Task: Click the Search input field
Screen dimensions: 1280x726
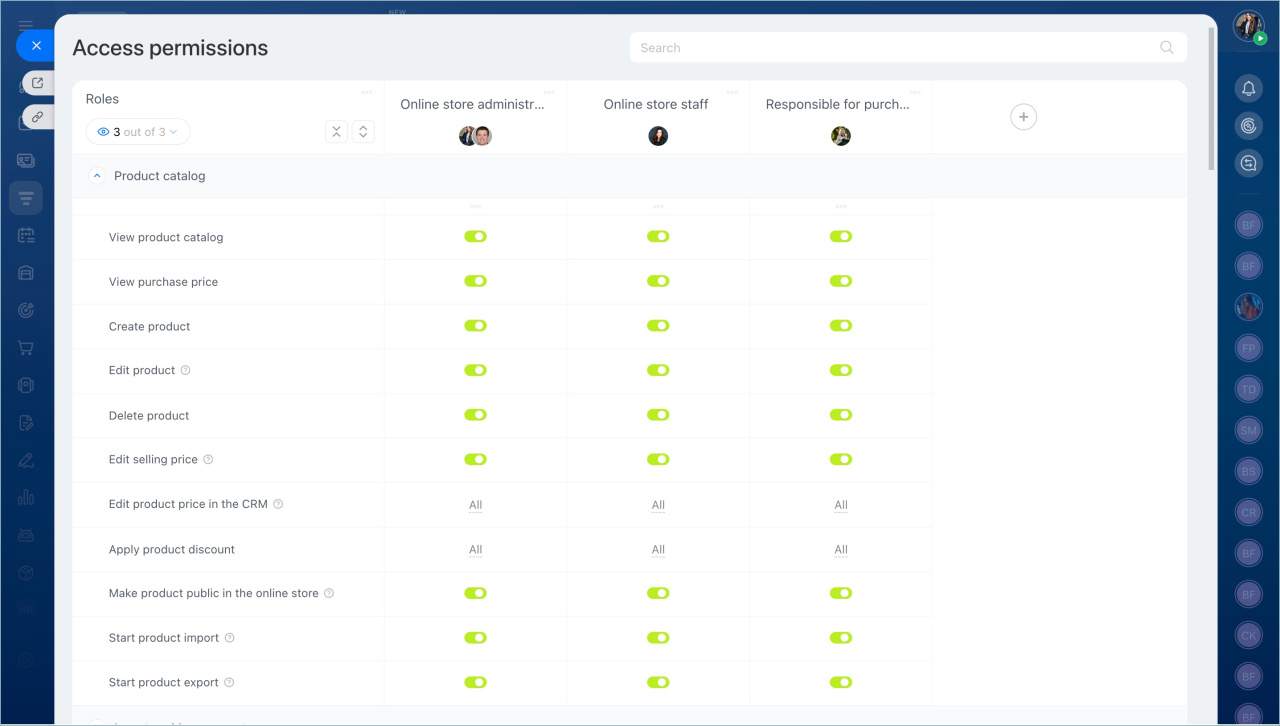Action: tap(895, 47)
